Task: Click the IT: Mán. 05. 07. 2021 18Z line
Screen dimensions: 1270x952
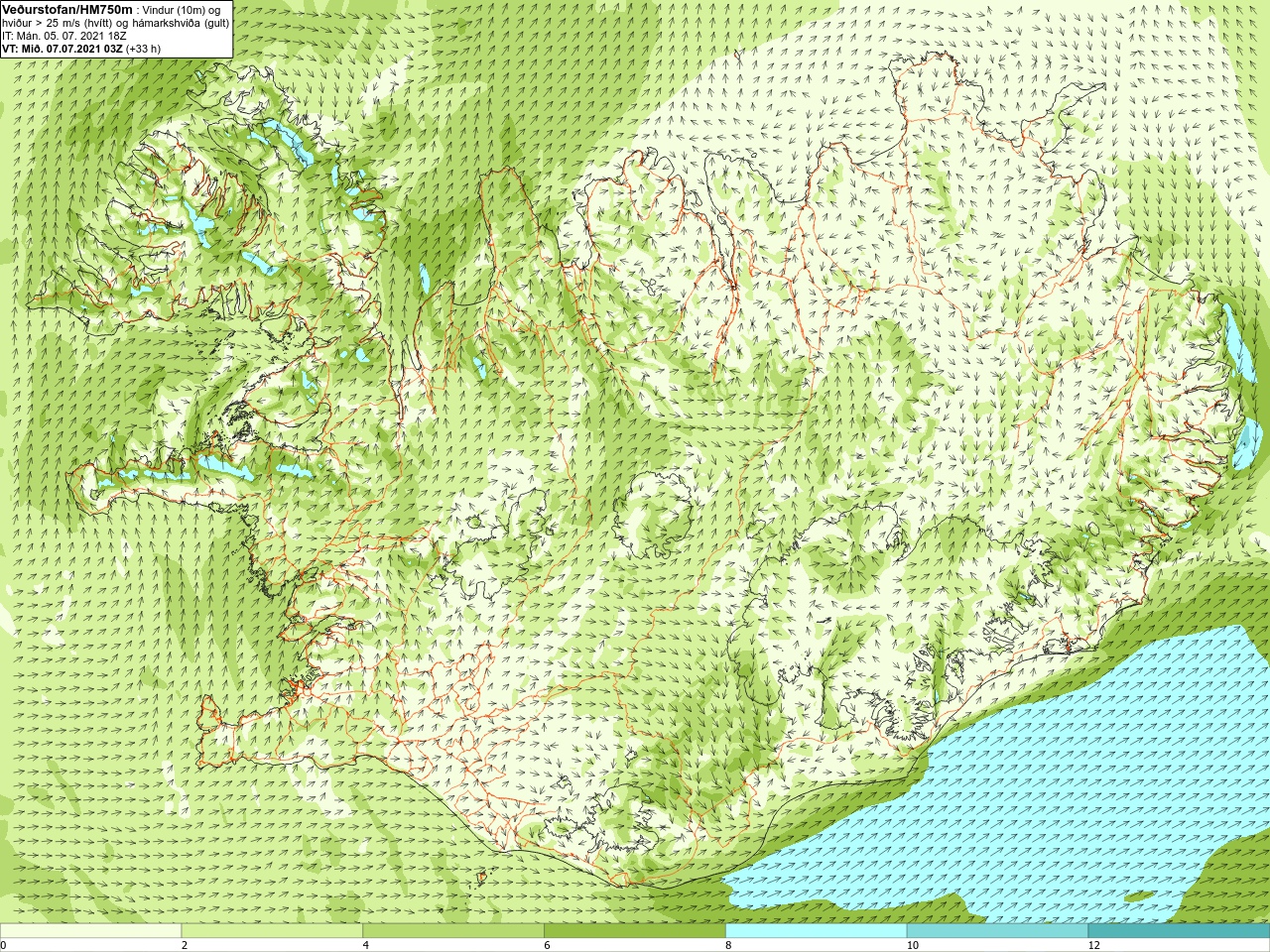Action: click(63, 36)
